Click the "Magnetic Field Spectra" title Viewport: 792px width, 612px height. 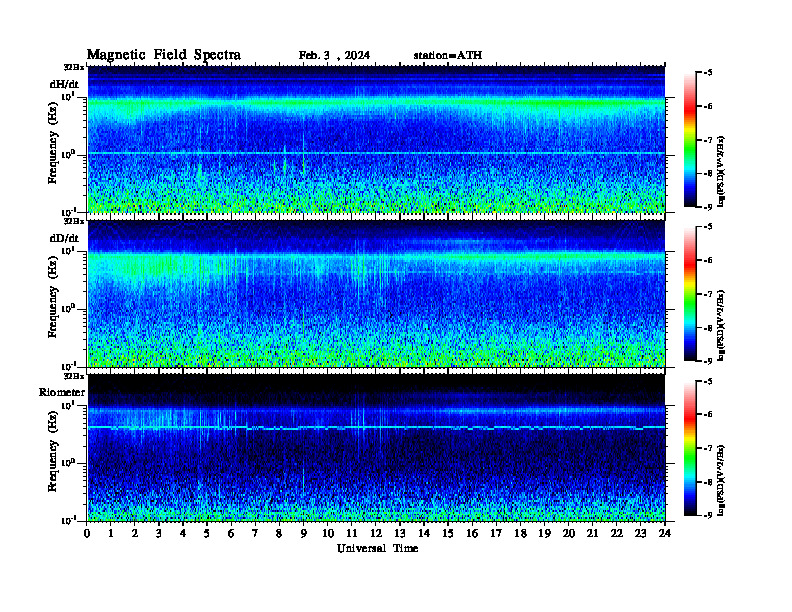pos(164,55)
